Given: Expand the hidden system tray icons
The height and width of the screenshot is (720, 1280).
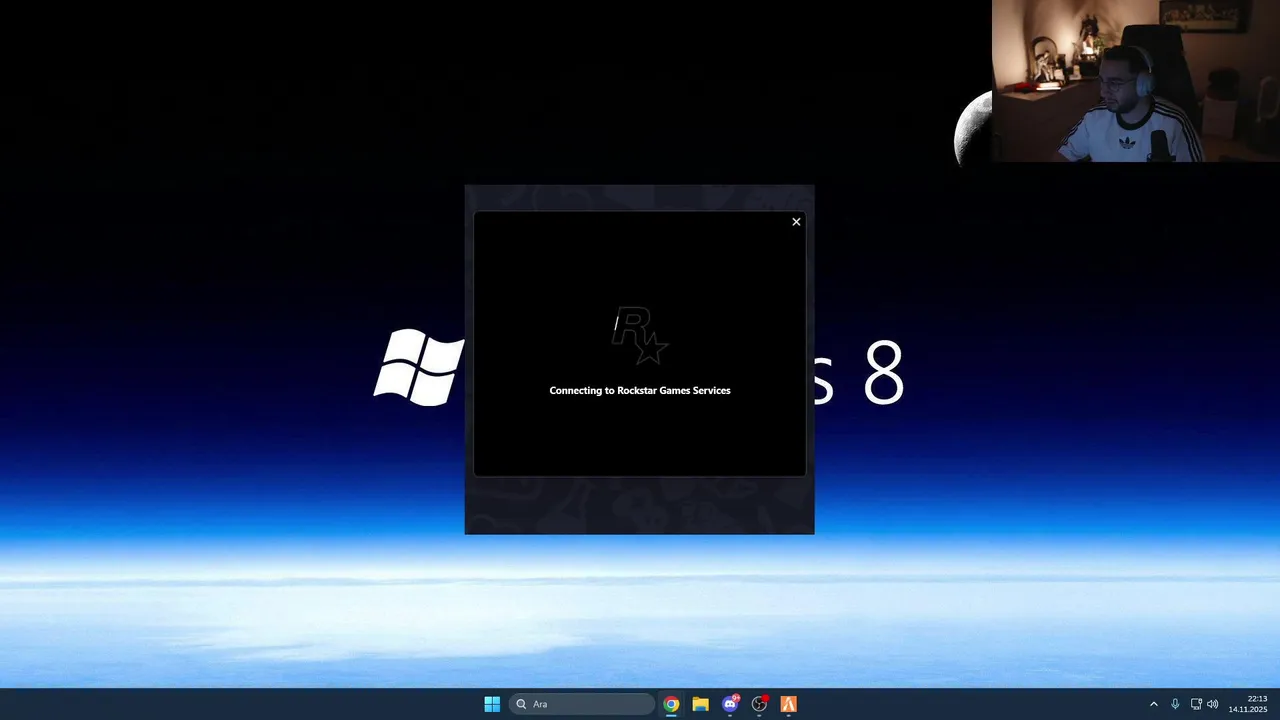Looking at the screenshot, I should coord(1153,704).
